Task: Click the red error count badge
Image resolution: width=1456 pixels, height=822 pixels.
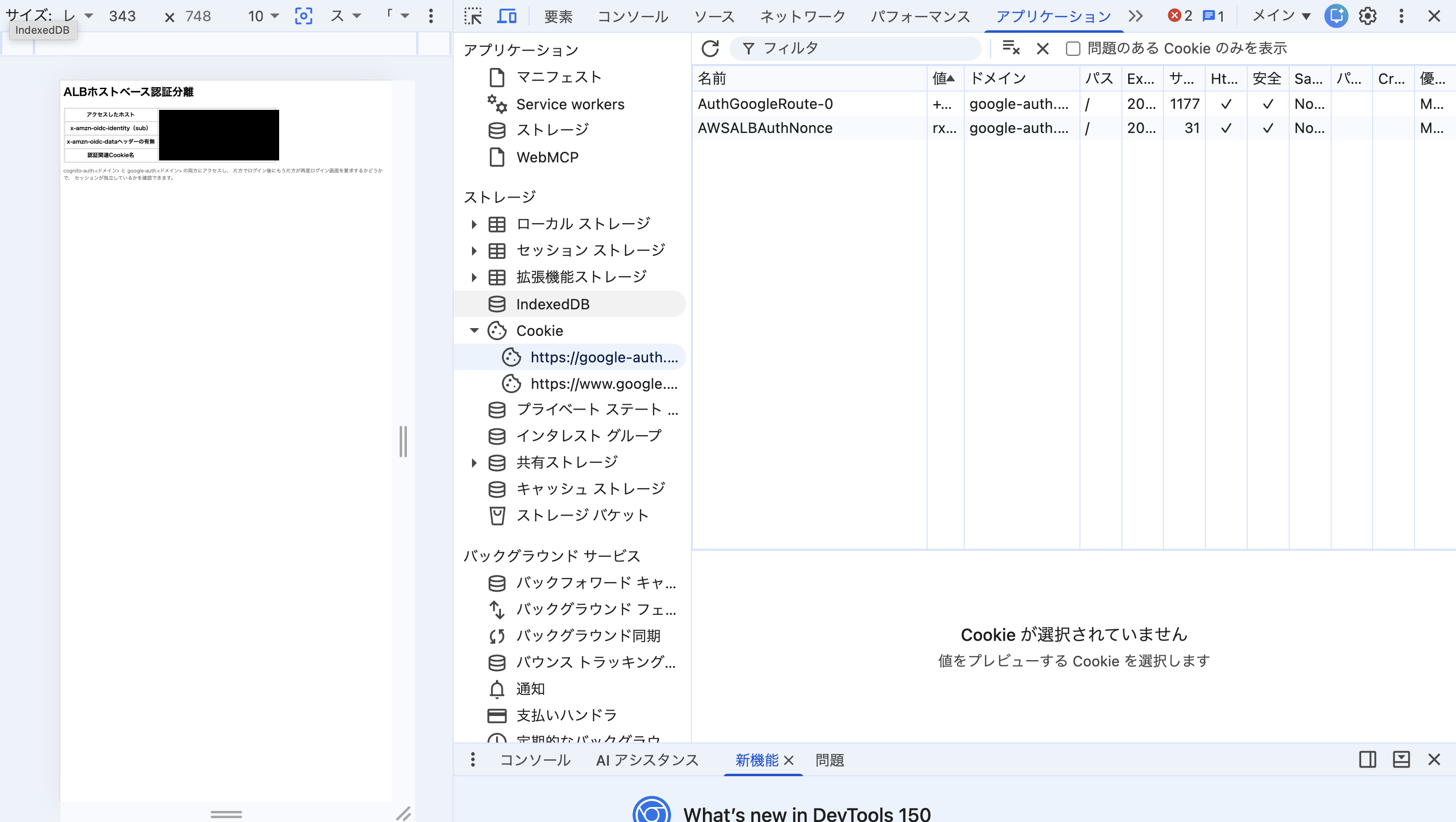Action: (x=1180, y=16)
